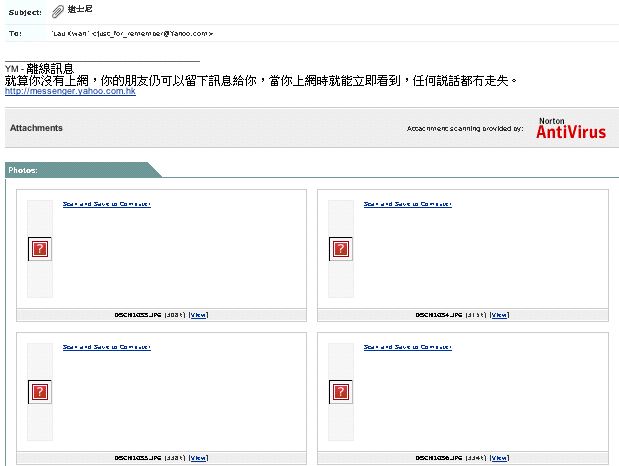
Task: Open View link of top-right JPG attachment
Action: click(x=499, y=315)
